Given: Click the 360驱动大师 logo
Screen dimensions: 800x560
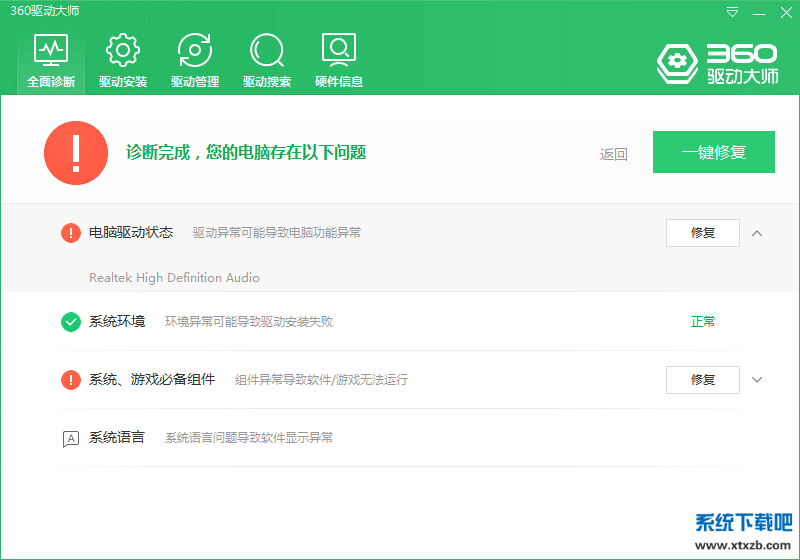Looking at the screenshot, I should (x=718, y=64).
